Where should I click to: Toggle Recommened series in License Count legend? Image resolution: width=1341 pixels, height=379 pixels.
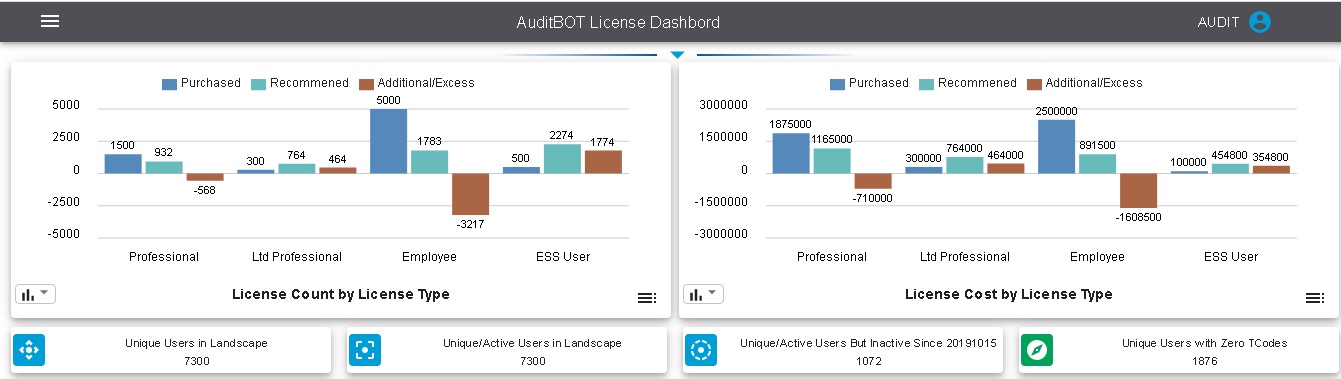(x=299, y=84)
